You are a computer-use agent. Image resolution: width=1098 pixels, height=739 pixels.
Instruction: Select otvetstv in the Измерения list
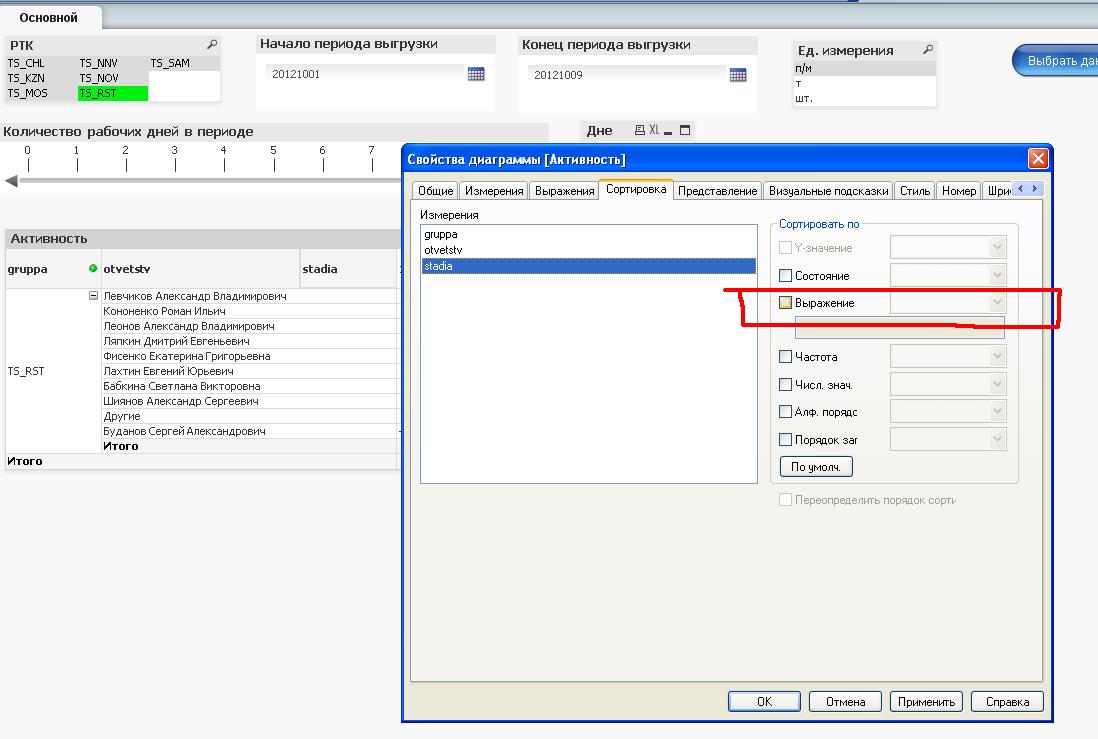click(x=442, y=250)
